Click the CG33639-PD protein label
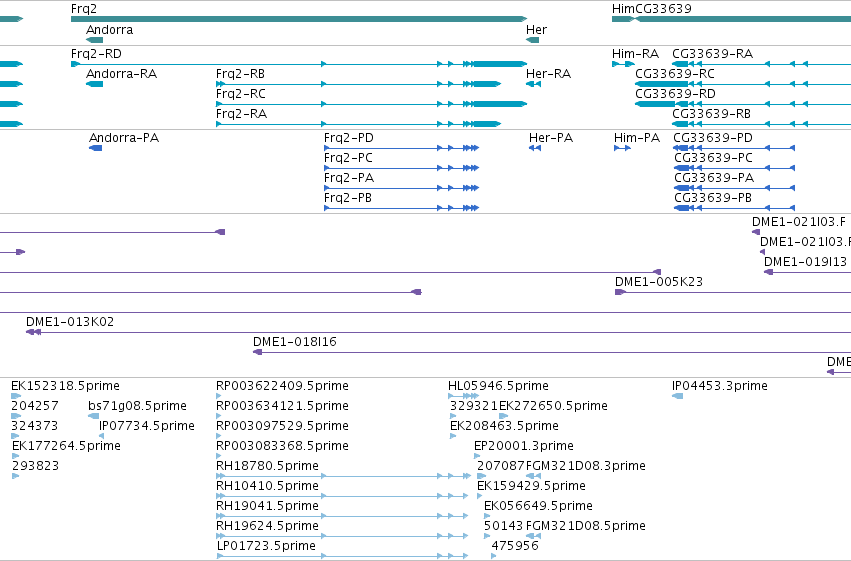This screenshot has height=561, width=851. (x=713, y=138)
